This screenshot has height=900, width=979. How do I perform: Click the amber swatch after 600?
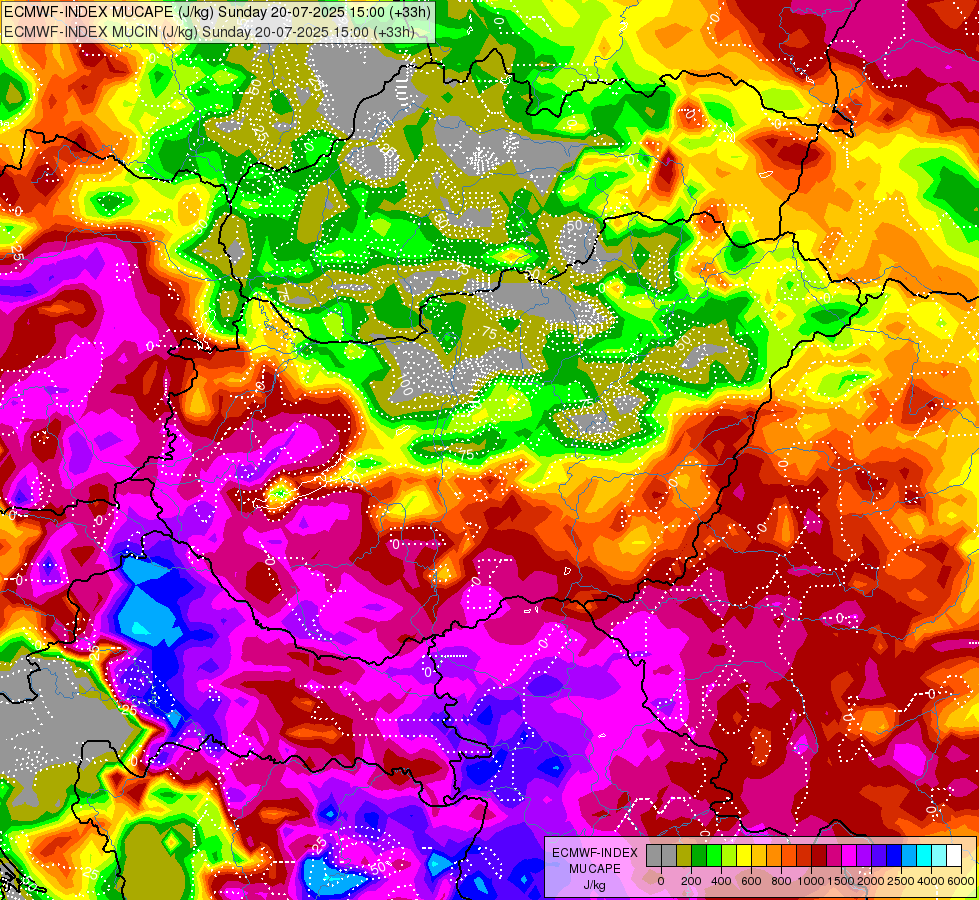(x=759, y=856)
